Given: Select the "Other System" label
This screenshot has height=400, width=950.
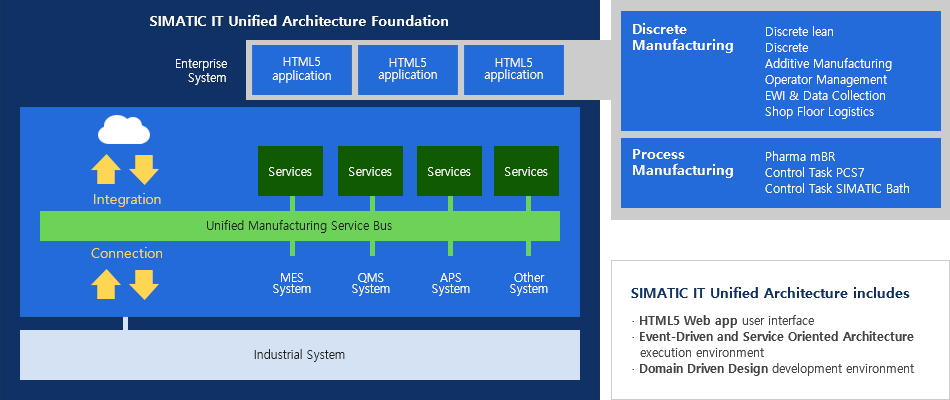Looking at the screenshot, I should point(528,283).
